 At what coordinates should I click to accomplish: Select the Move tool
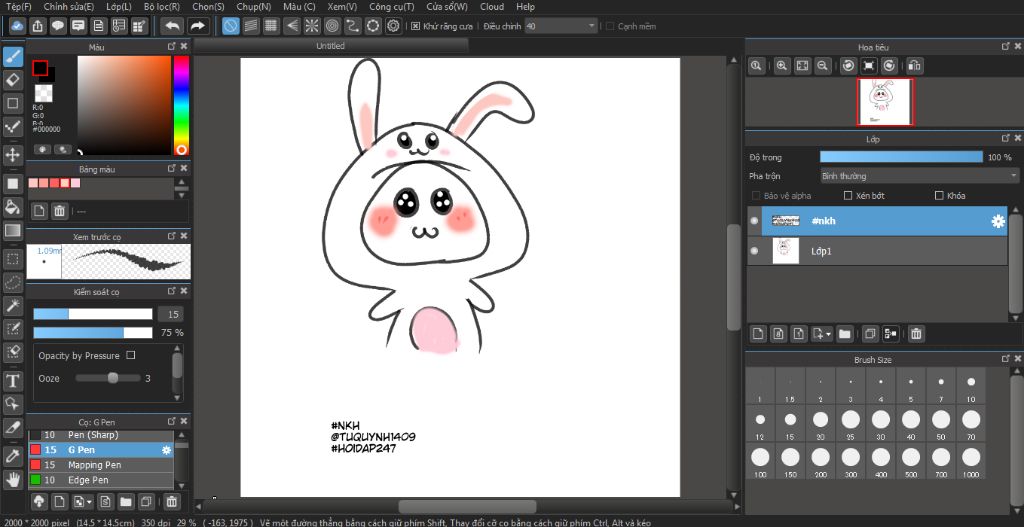pyautogui.click(x=12, y=155)
